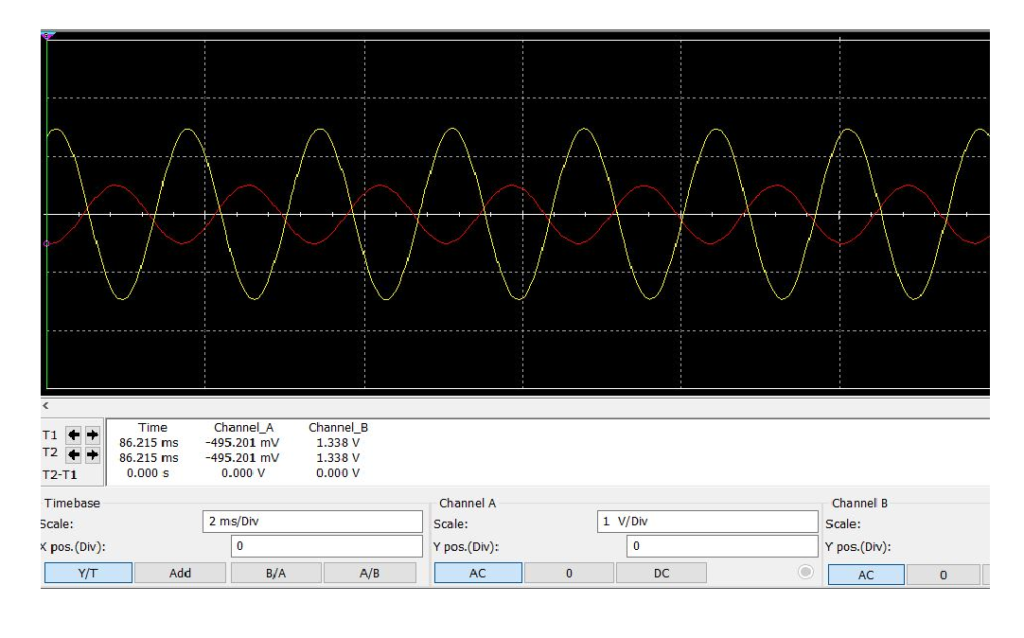Screen dimensions: 1024x638
Task: Click the Channel B group label
Action: pyautogui.click(x=859, y=503)
